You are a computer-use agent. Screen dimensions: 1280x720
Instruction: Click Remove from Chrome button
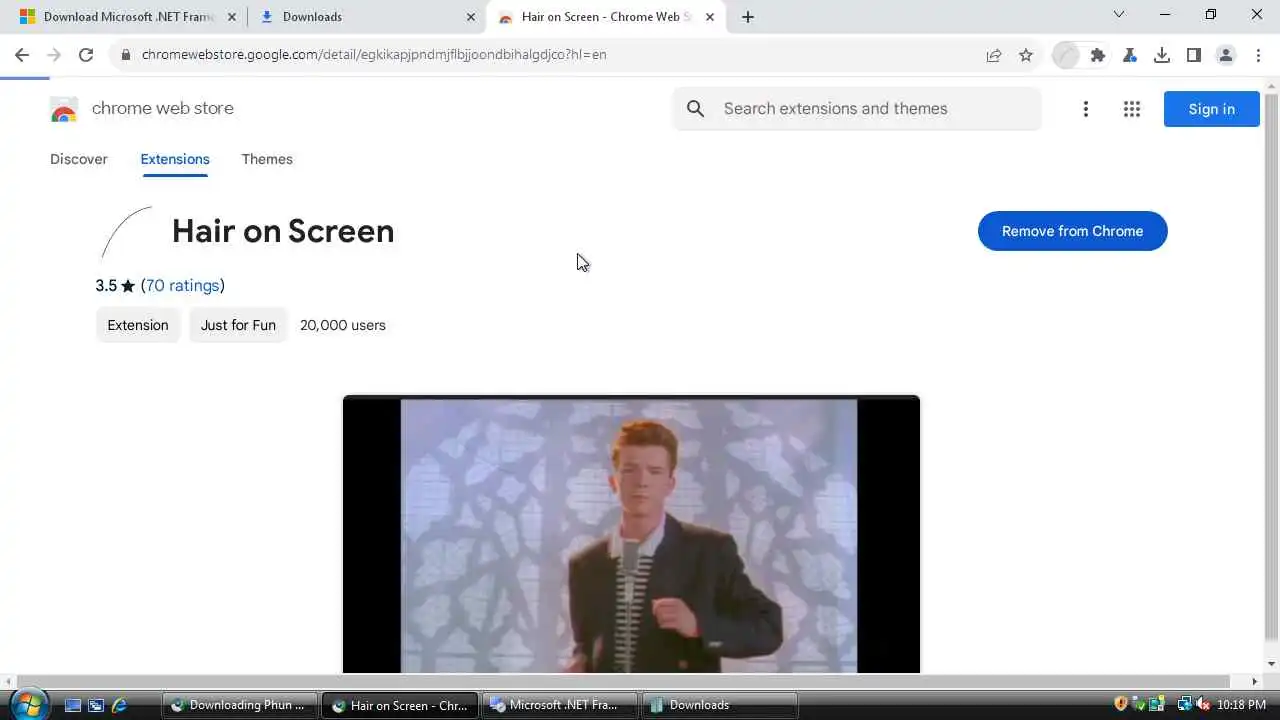click(x=1073, y=231)
